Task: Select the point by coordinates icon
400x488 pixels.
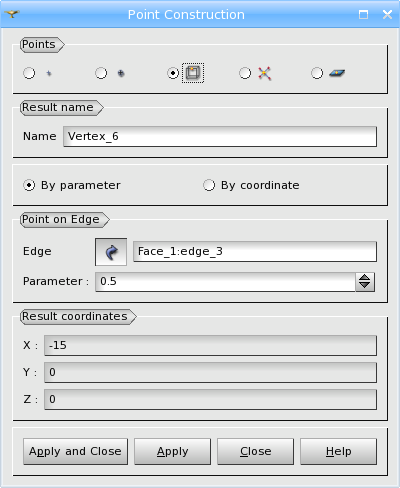Action: 49,73
